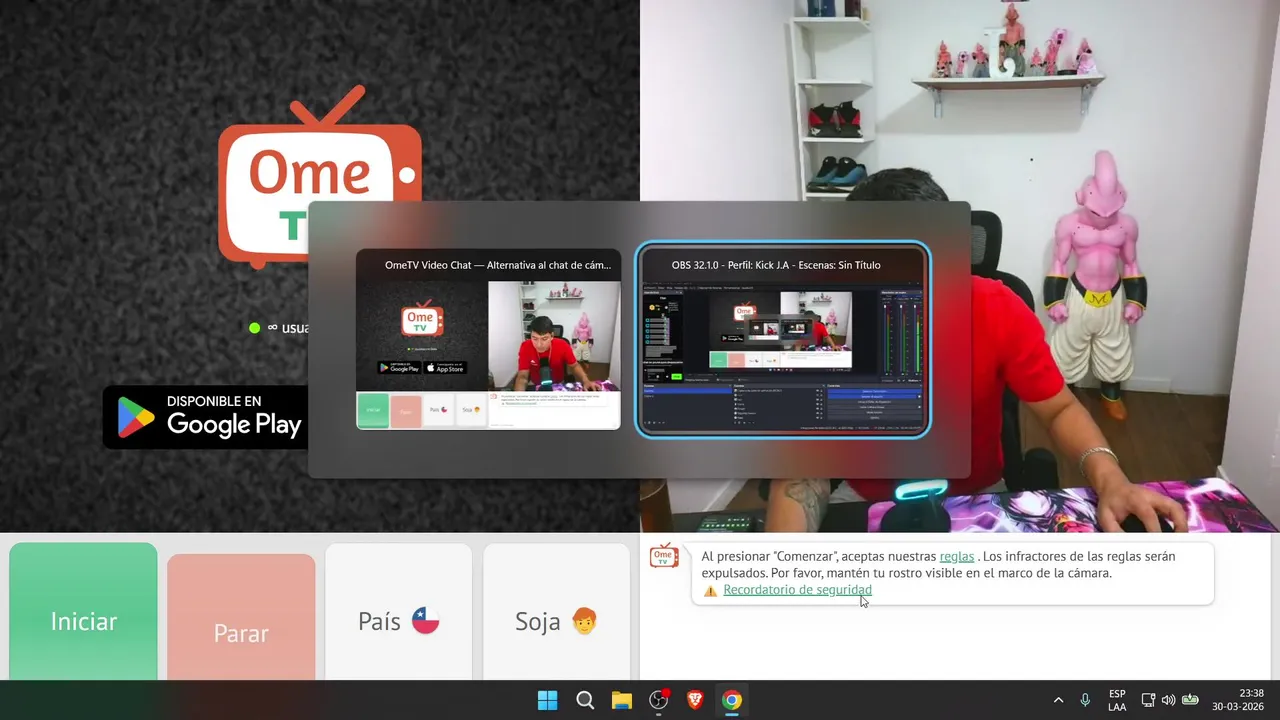The height and width of the screenshot is (720, 1280).
Task: Switch to OBS Studio via taskbar icon
Action: point(659,700)
